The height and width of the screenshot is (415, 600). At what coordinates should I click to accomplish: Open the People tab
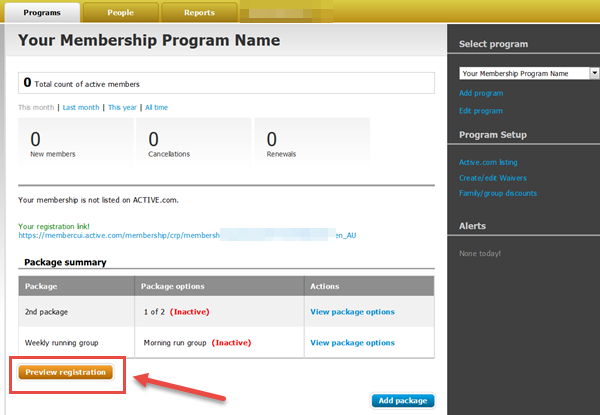(x=119, y=13)
